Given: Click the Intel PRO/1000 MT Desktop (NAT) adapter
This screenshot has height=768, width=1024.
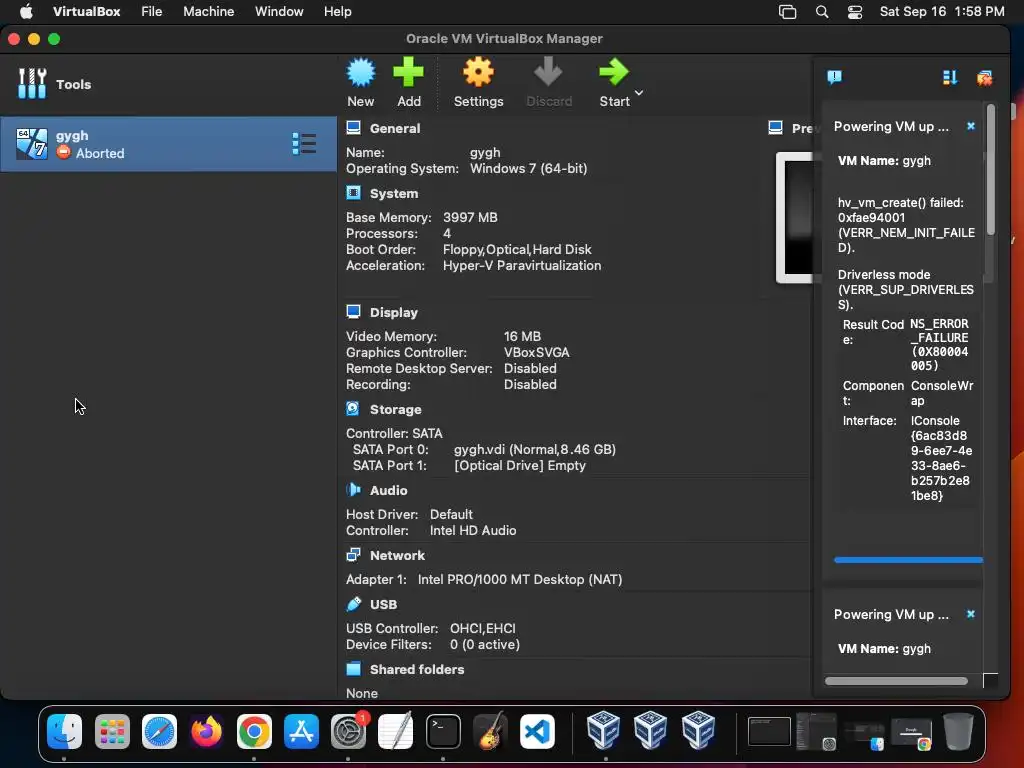Looking at the screenshot, I should pos(520,579).
